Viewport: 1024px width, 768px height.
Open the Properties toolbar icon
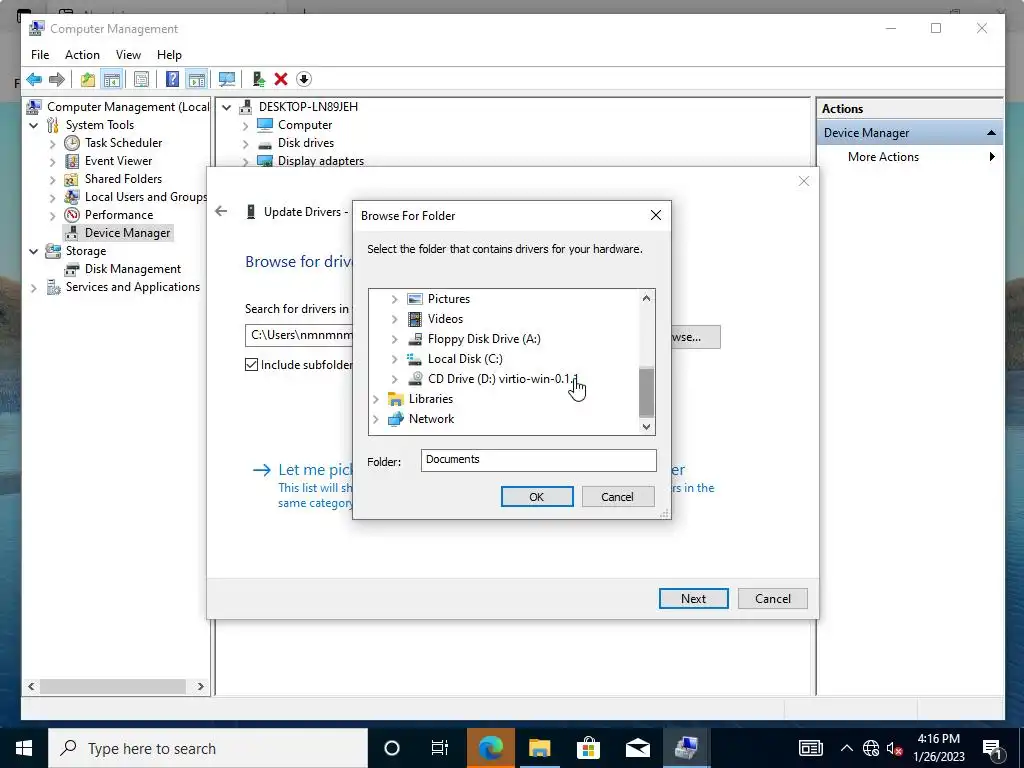pyautogui.click(x=141, y=80)
